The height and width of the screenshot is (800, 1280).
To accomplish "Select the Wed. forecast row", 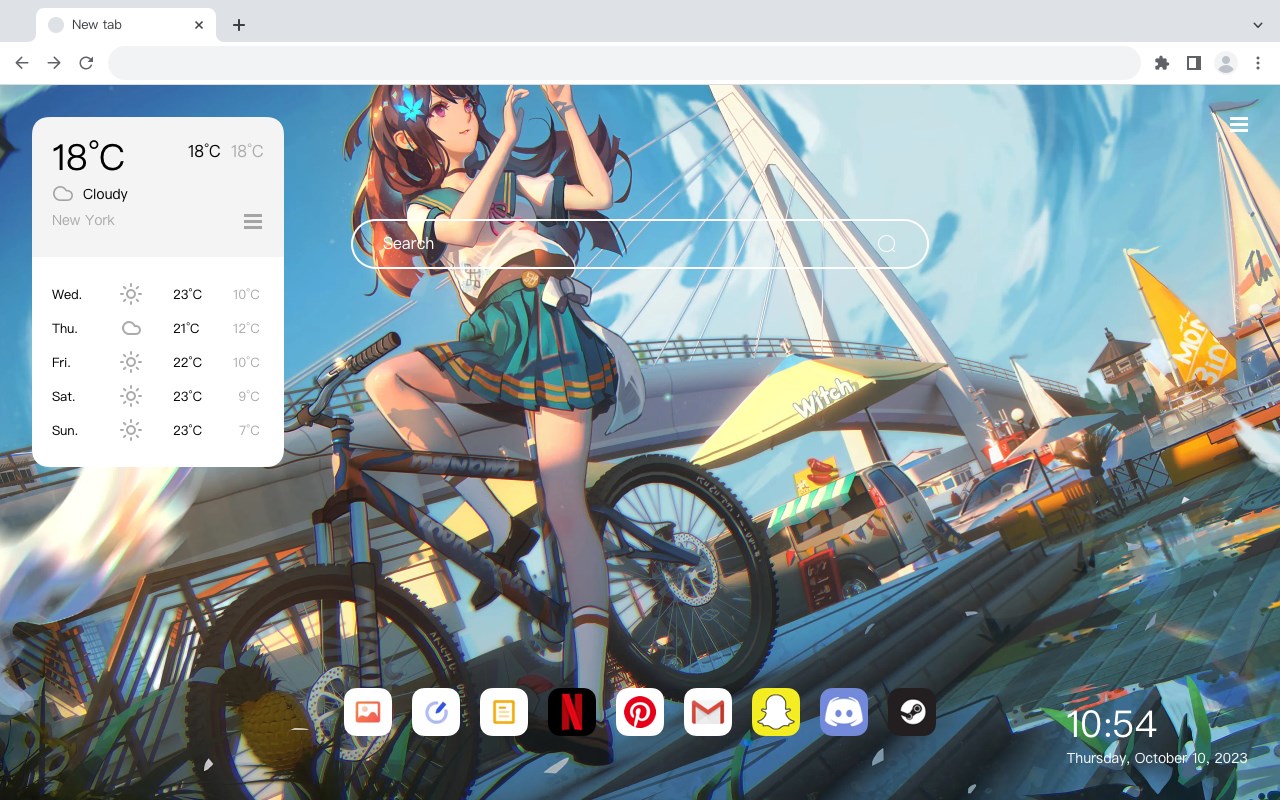I will point(158,294).
